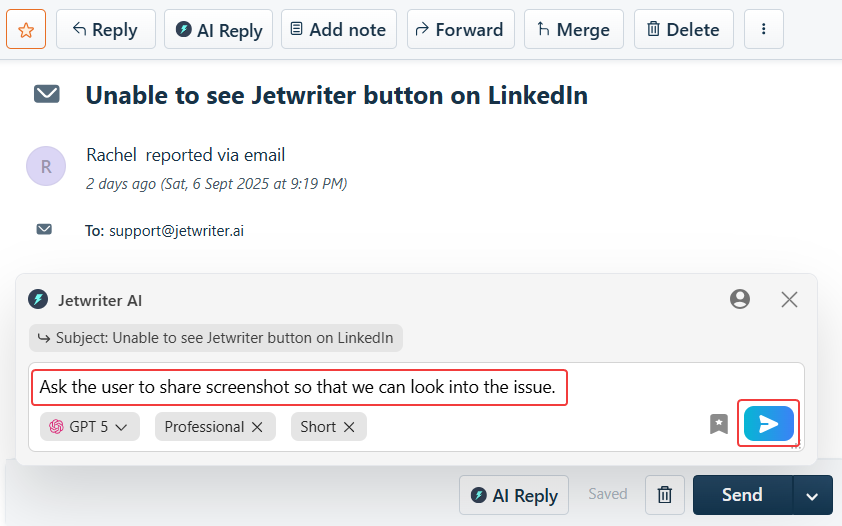
Task: Open saved prompts bookmark icon
Action: (x=719, y=424)
